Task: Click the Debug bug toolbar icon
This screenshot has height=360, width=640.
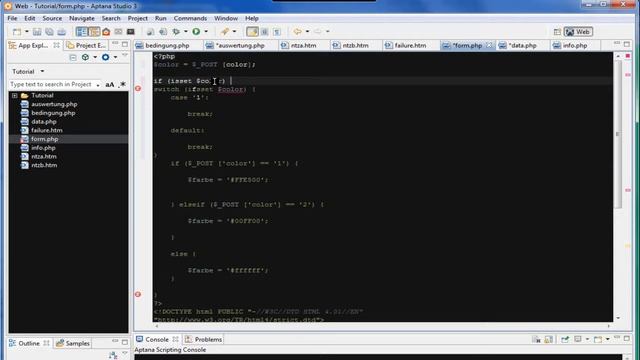Action: click(176, 31)
